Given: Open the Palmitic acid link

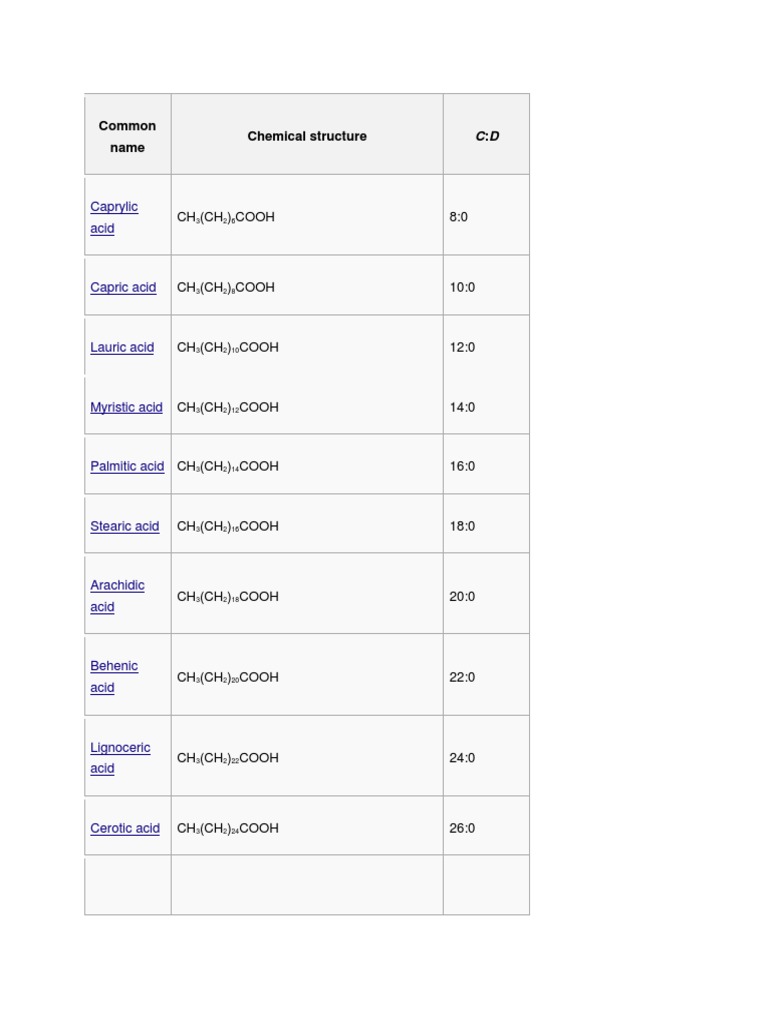Looking at the screenshot, I should 127,466.
